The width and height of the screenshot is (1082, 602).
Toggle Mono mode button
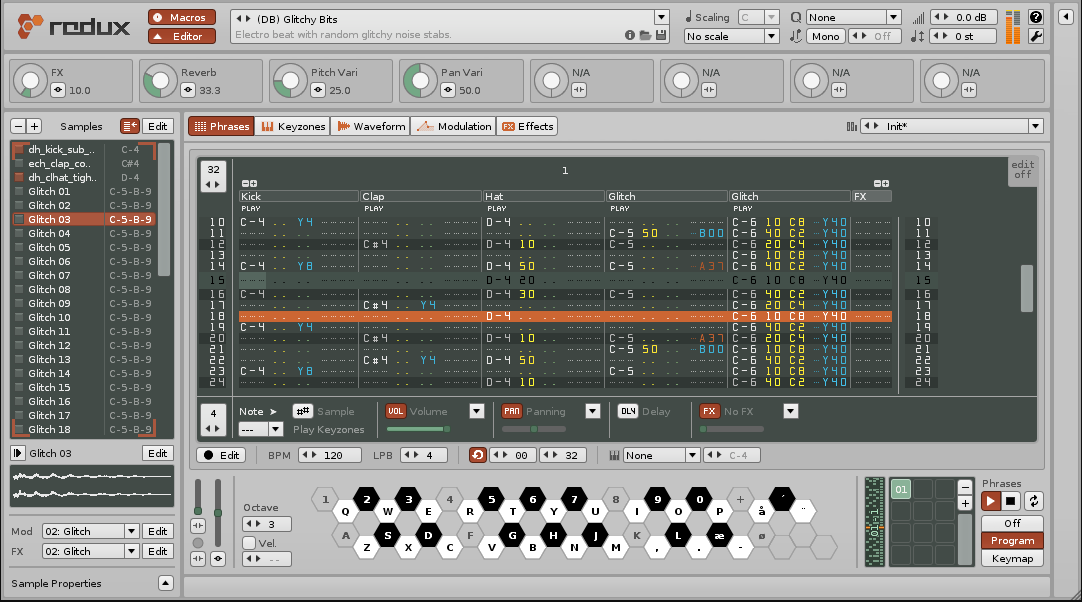(826, 37)
